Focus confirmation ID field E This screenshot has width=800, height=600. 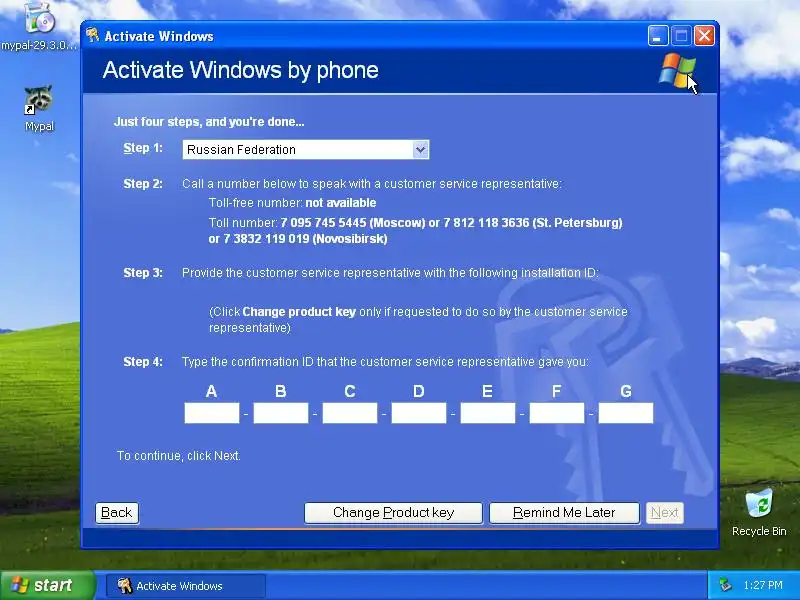click(x=488, y=413)
